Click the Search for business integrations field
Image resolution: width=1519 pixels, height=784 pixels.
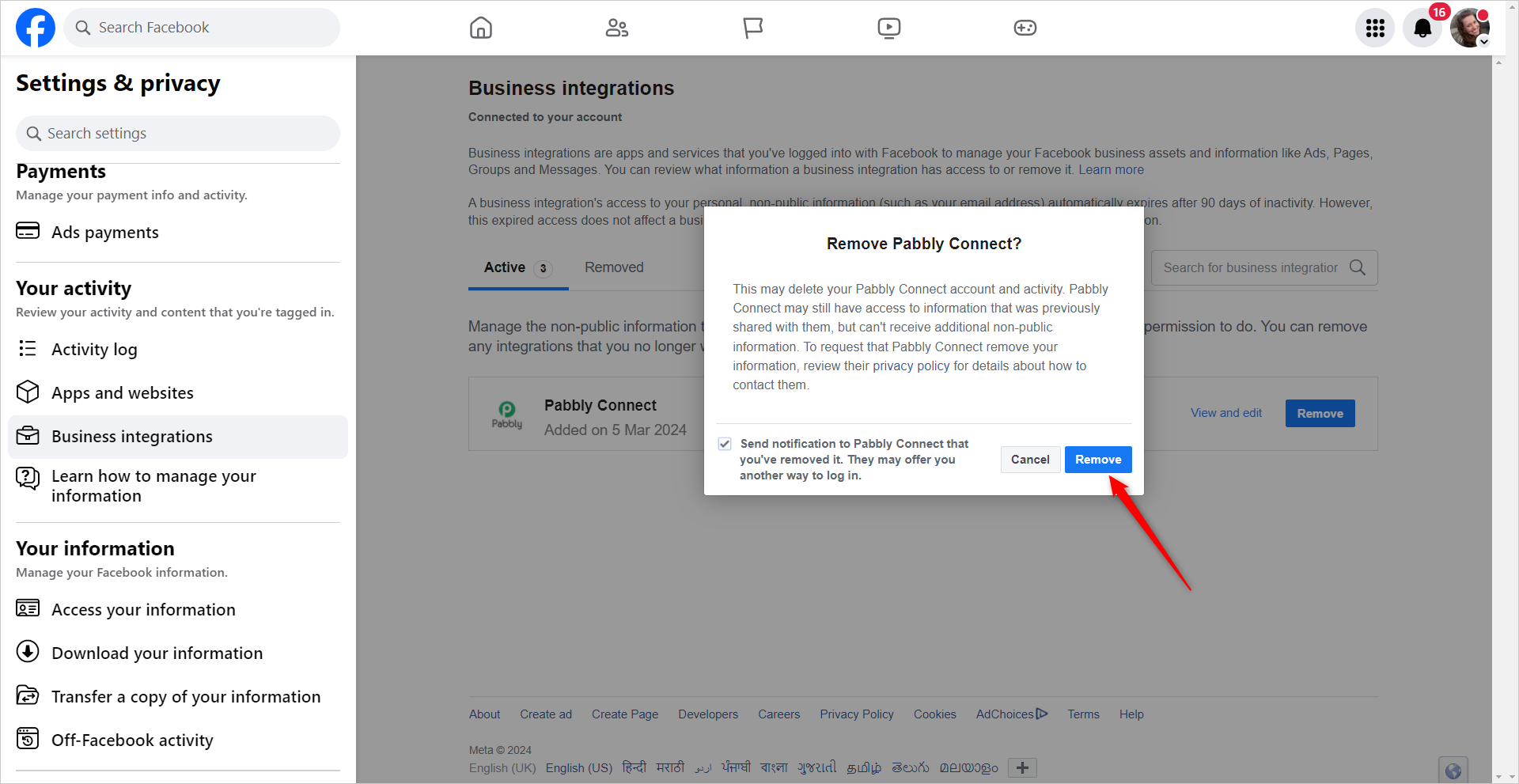point(1264,268)
